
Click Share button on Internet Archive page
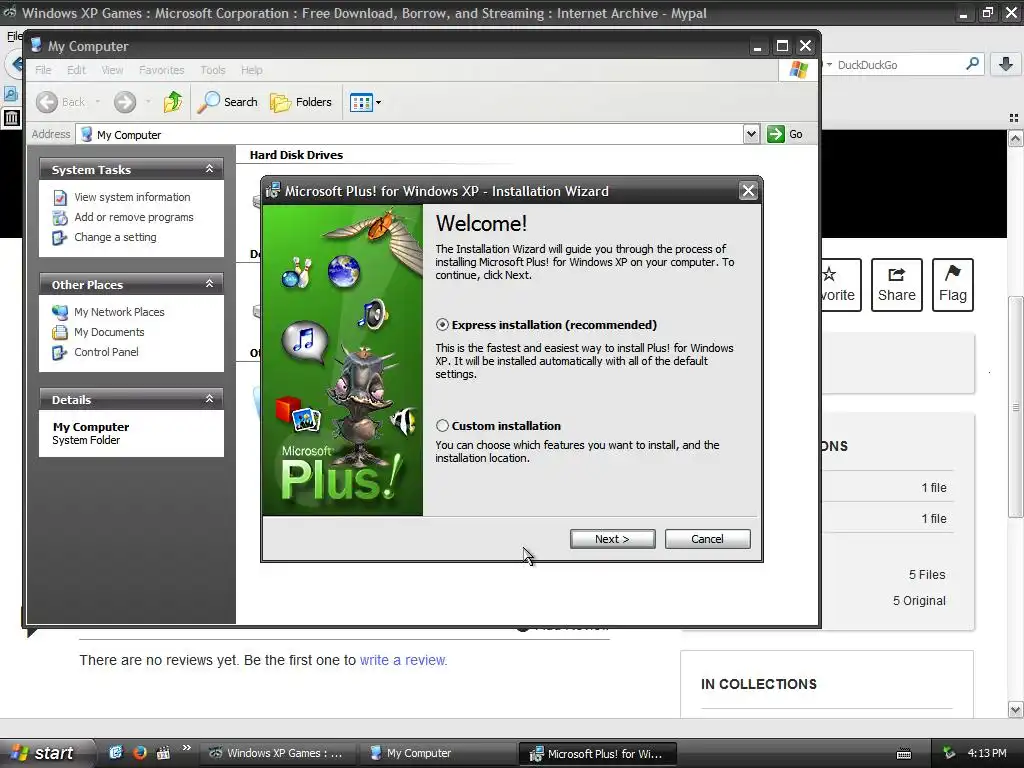896,285
